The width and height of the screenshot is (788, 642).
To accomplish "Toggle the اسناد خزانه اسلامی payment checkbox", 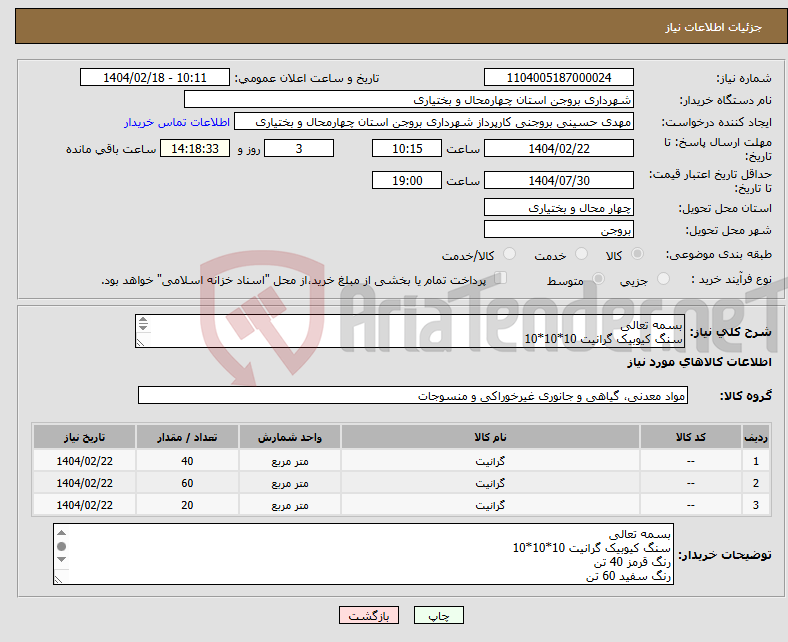I will (501, 278).
